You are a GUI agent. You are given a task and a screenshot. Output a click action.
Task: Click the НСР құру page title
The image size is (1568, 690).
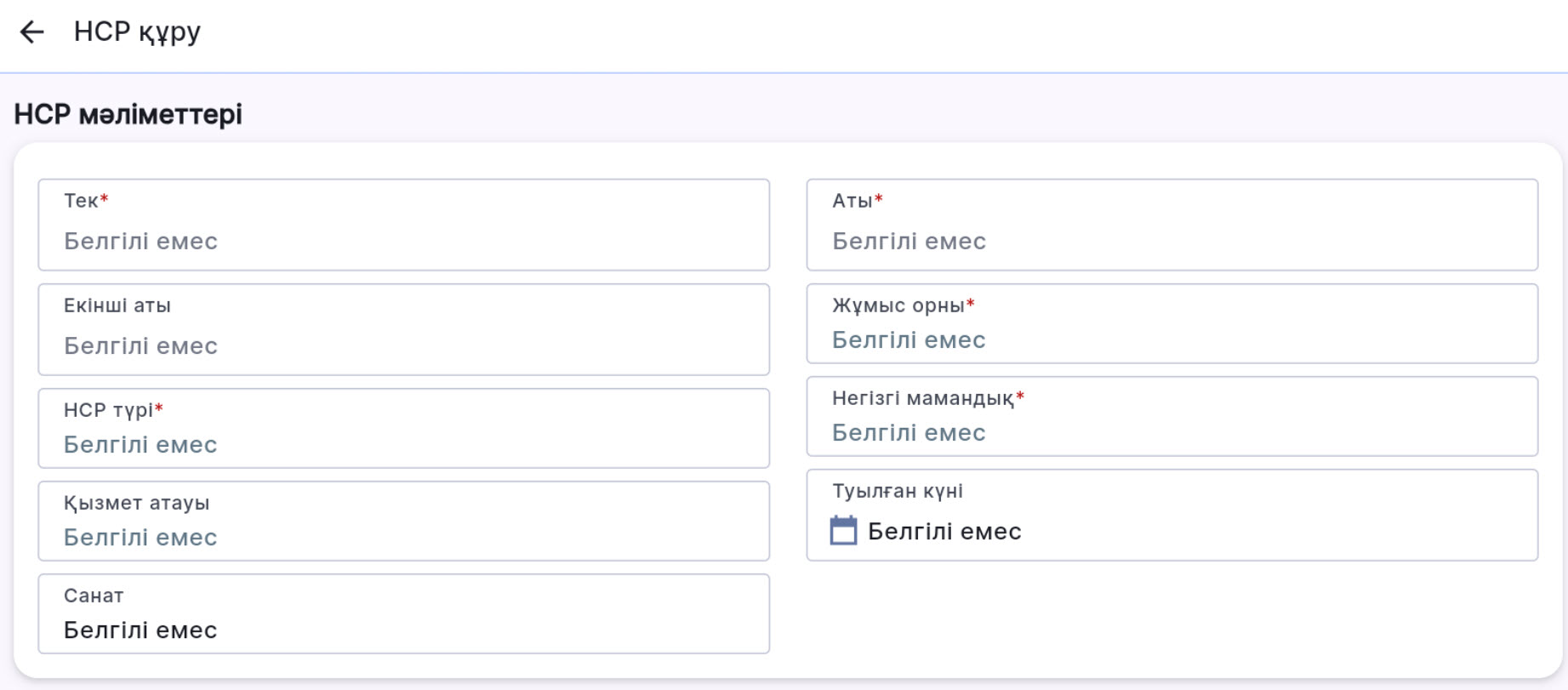[137, 32]
